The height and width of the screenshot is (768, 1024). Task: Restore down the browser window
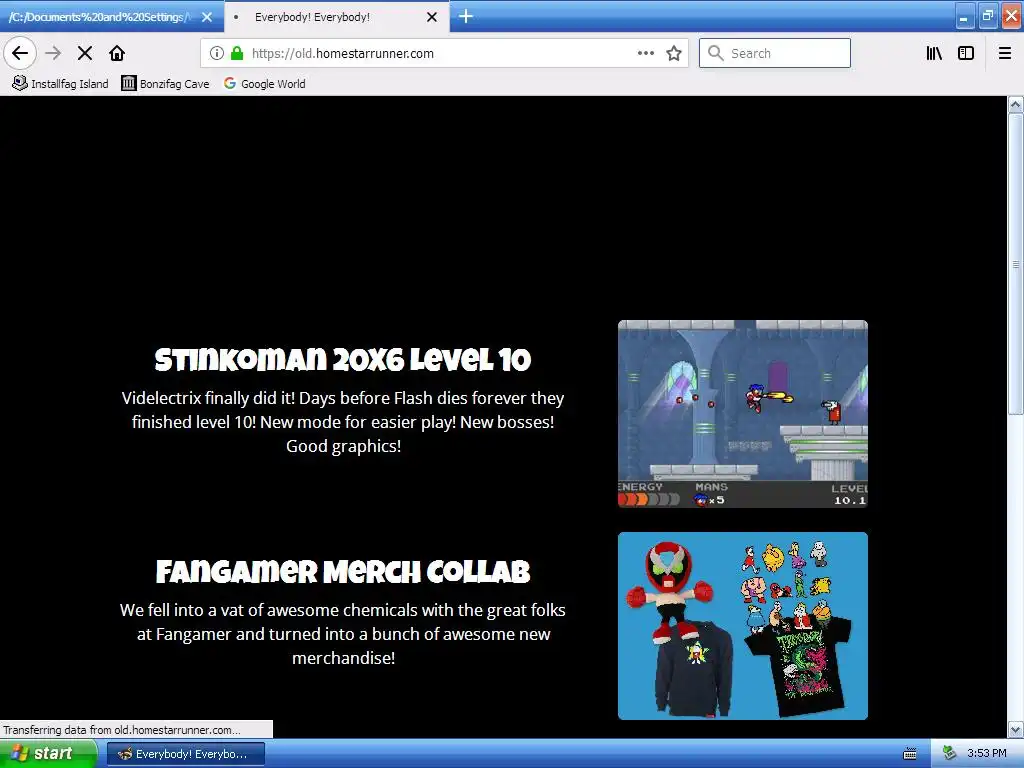pos(987,16)
